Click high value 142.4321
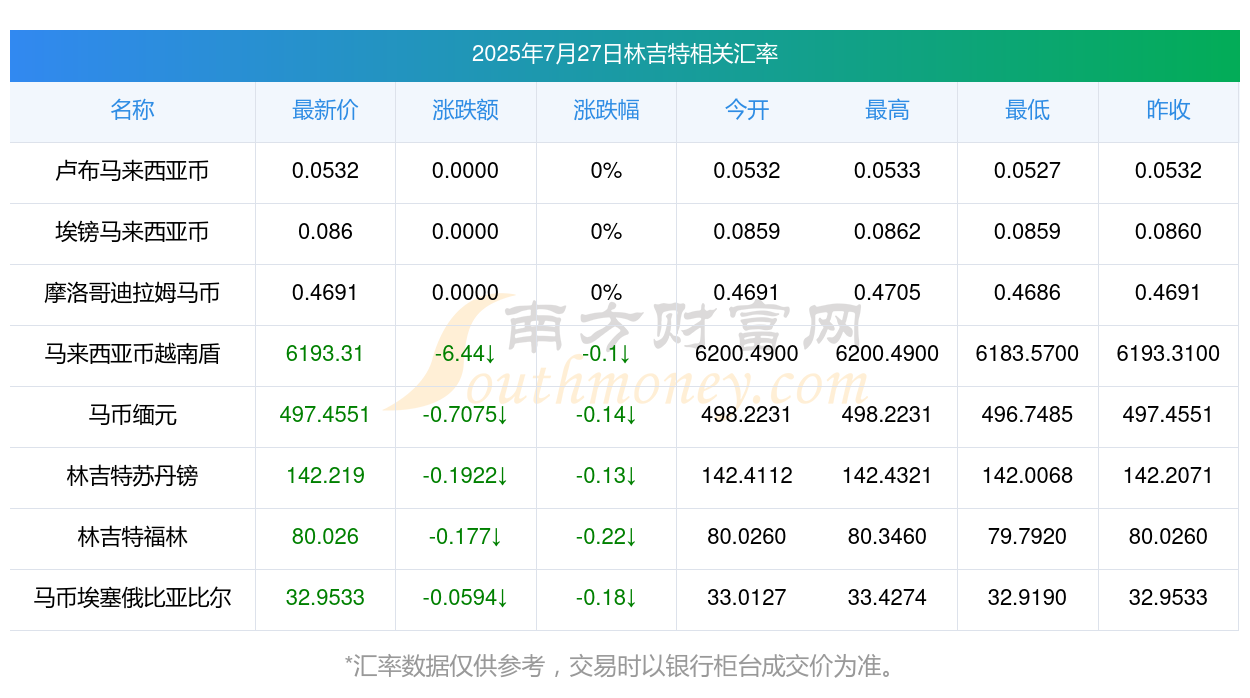The image size is (1250, 698). click(x=887, y=476)
